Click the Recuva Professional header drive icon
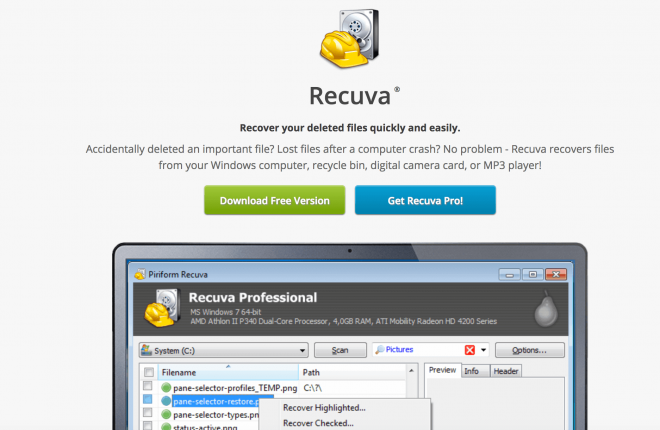This screenshot has height=430, width=660. point(162,308)
